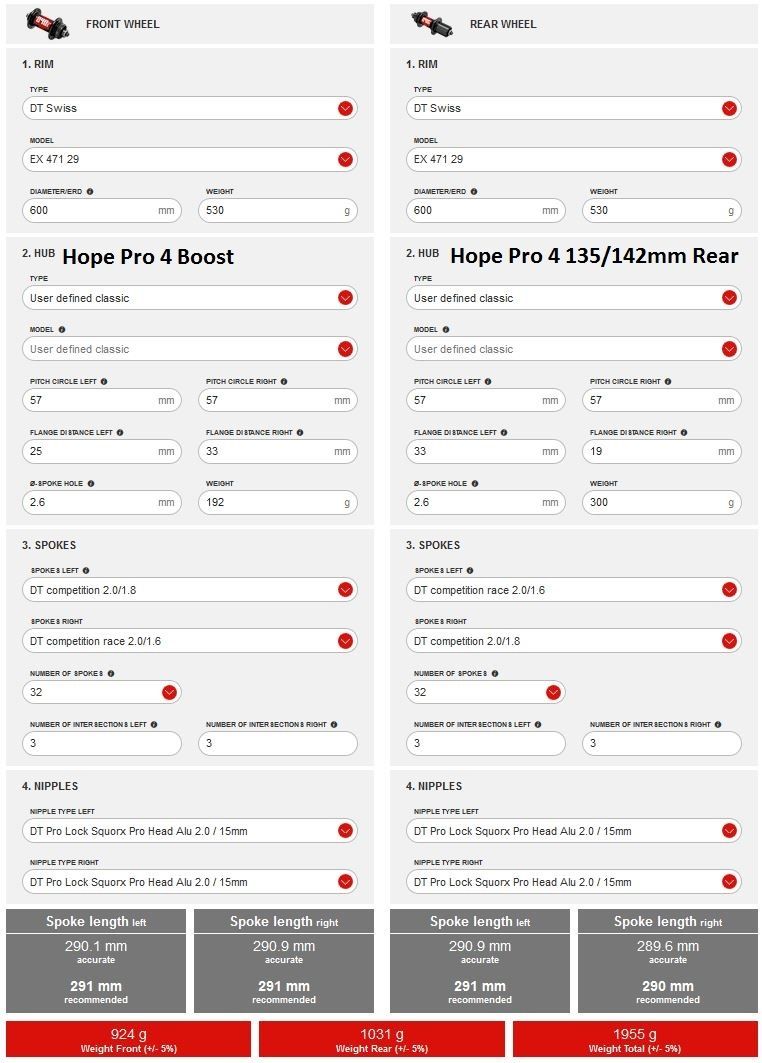762x1063 pixels.
Task: Click info icon next to front hub Model
Action: (x=62, y=330)
